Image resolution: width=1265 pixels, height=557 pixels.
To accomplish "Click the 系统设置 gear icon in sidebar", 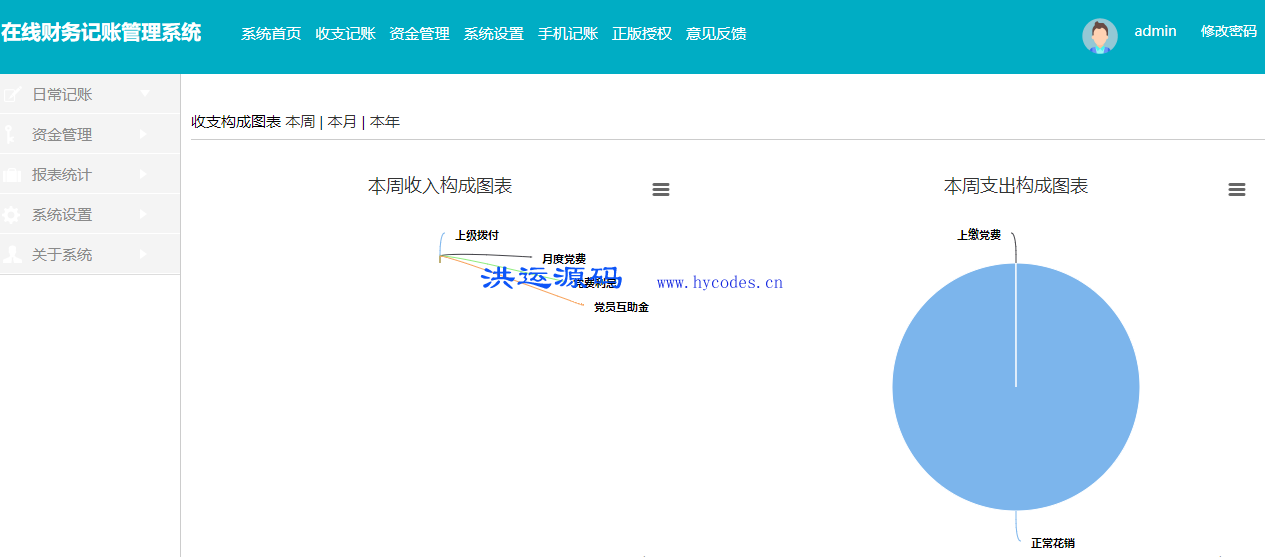I will pyautogui.click(x=12, y=214).
